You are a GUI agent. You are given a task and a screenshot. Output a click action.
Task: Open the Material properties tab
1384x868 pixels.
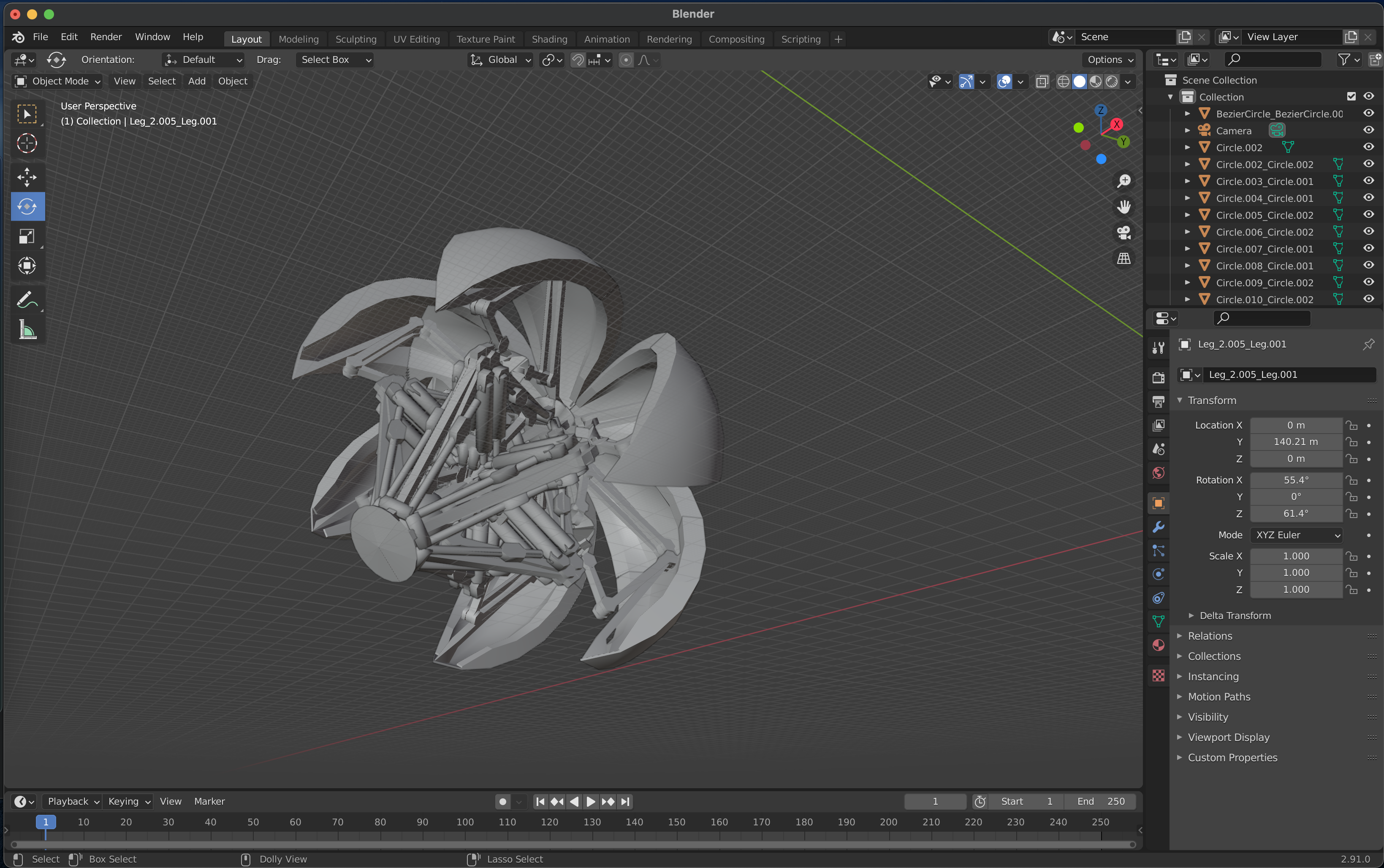[1159, 645]
